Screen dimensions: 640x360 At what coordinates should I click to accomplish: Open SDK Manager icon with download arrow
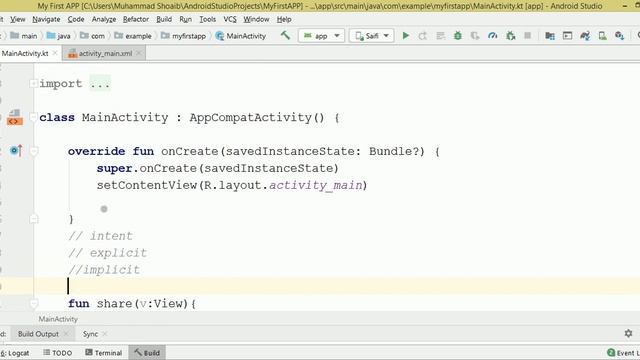[x=620, y=36]
